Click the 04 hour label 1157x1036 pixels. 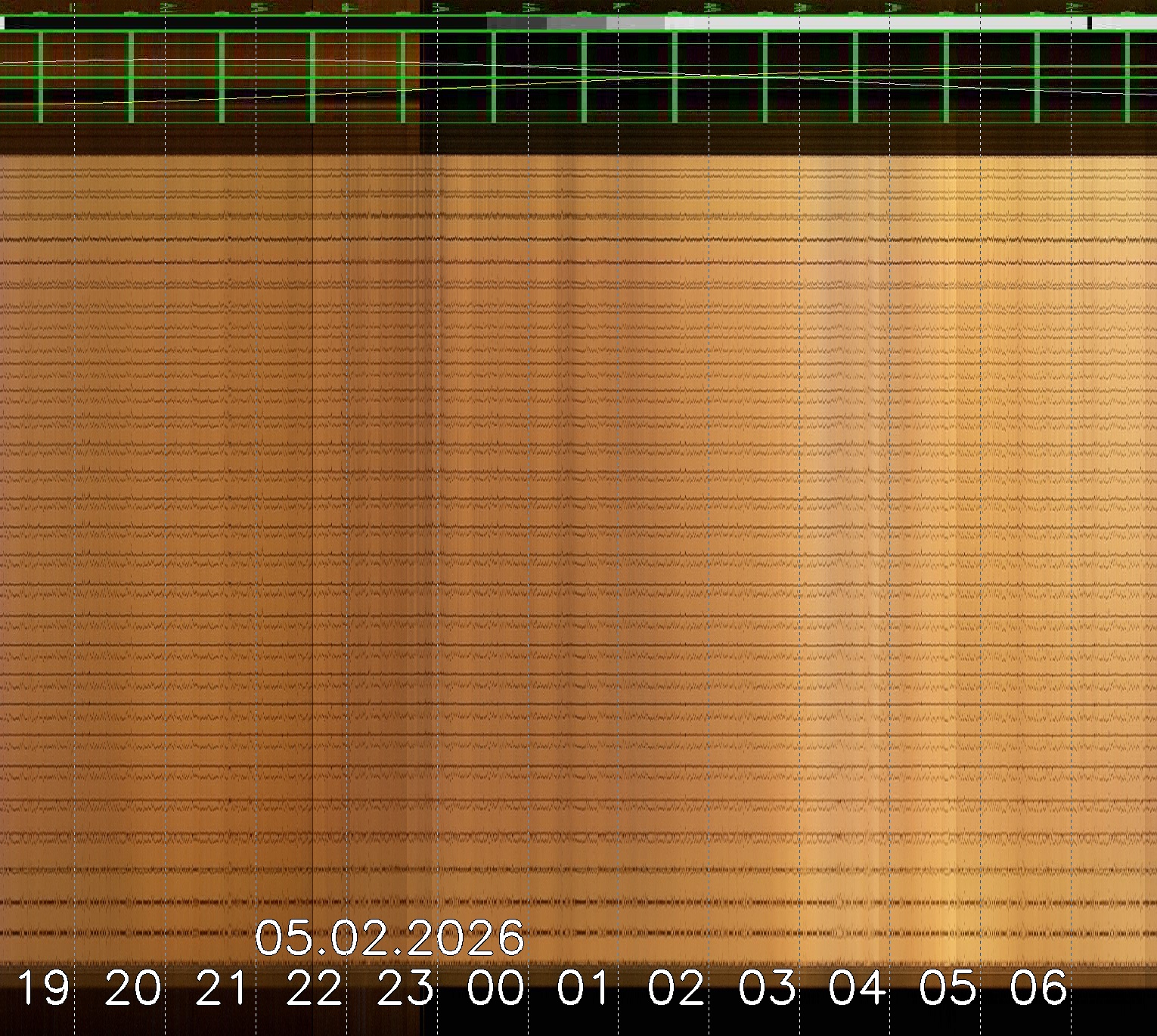[x=857, y=988]
